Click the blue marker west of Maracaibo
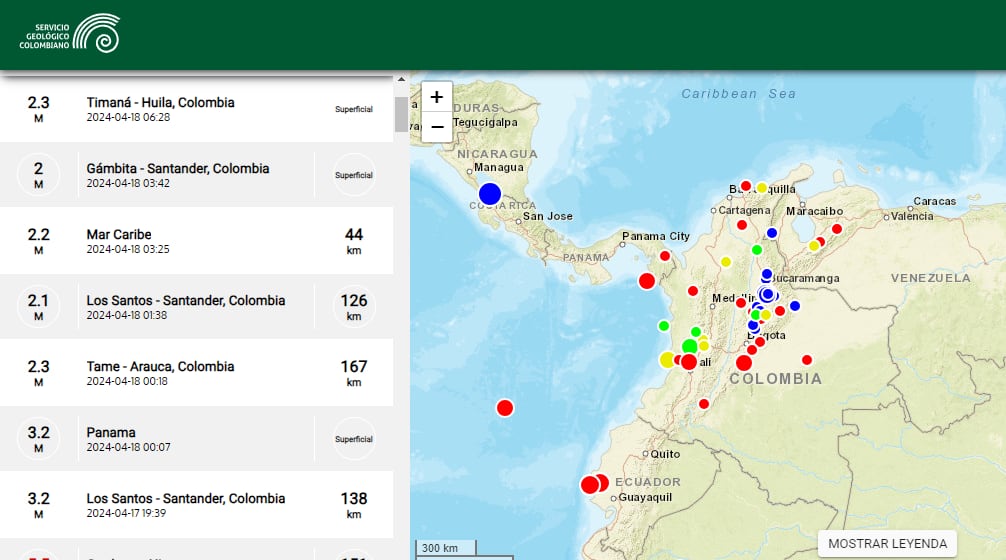Image resolution: width=1006 pixels, height=560 pixels. 772,233
